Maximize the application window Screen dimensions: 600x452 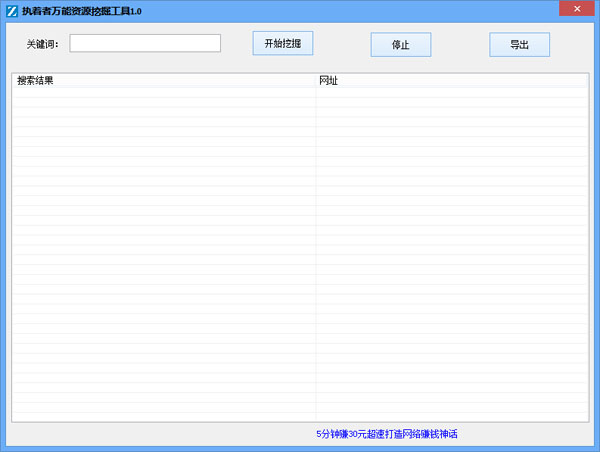point(543,8)
